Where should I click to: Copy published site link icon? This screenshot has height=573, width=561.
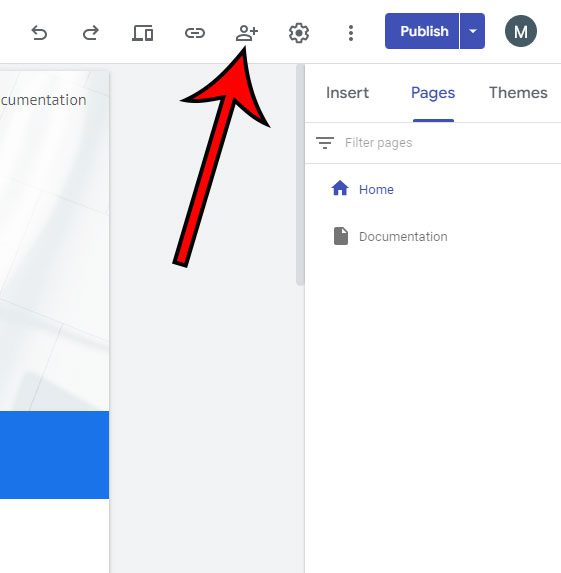click(x=195, y=33)
